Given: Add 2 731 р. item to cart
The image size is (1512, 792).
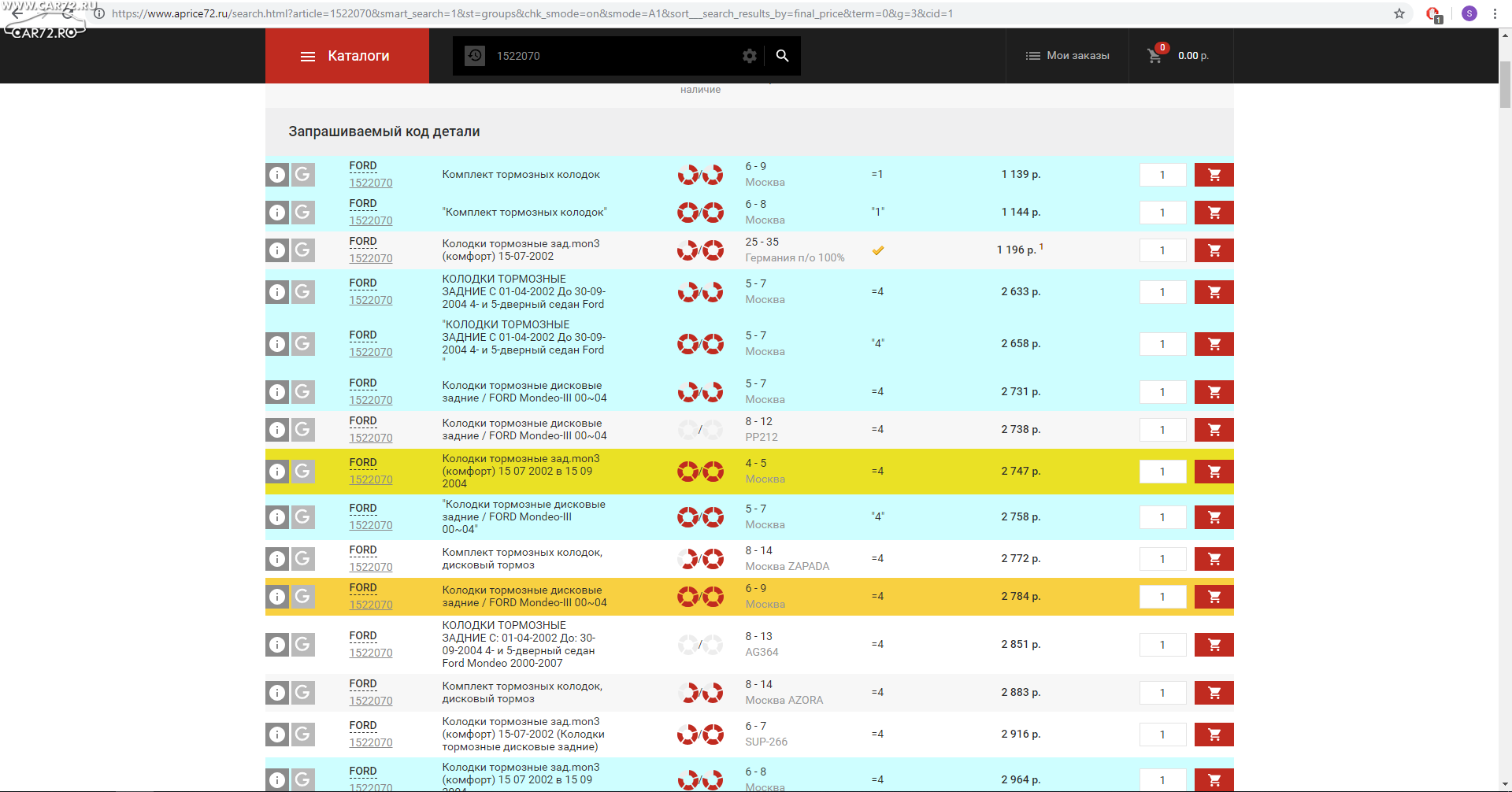Looking at the screenshot, I should [x=1214, y=392].
